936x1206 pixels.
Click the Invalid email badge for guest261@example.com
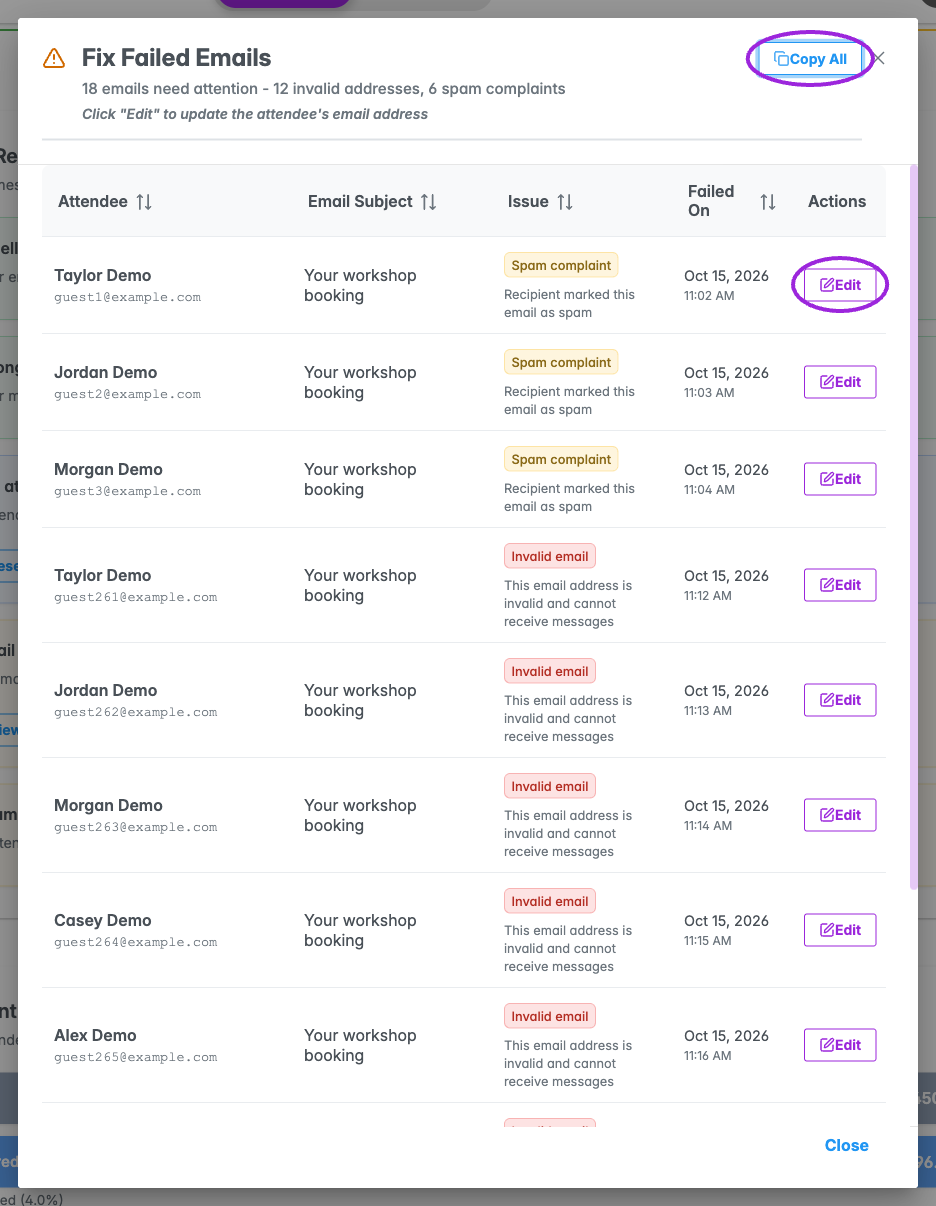click(550, 557)
